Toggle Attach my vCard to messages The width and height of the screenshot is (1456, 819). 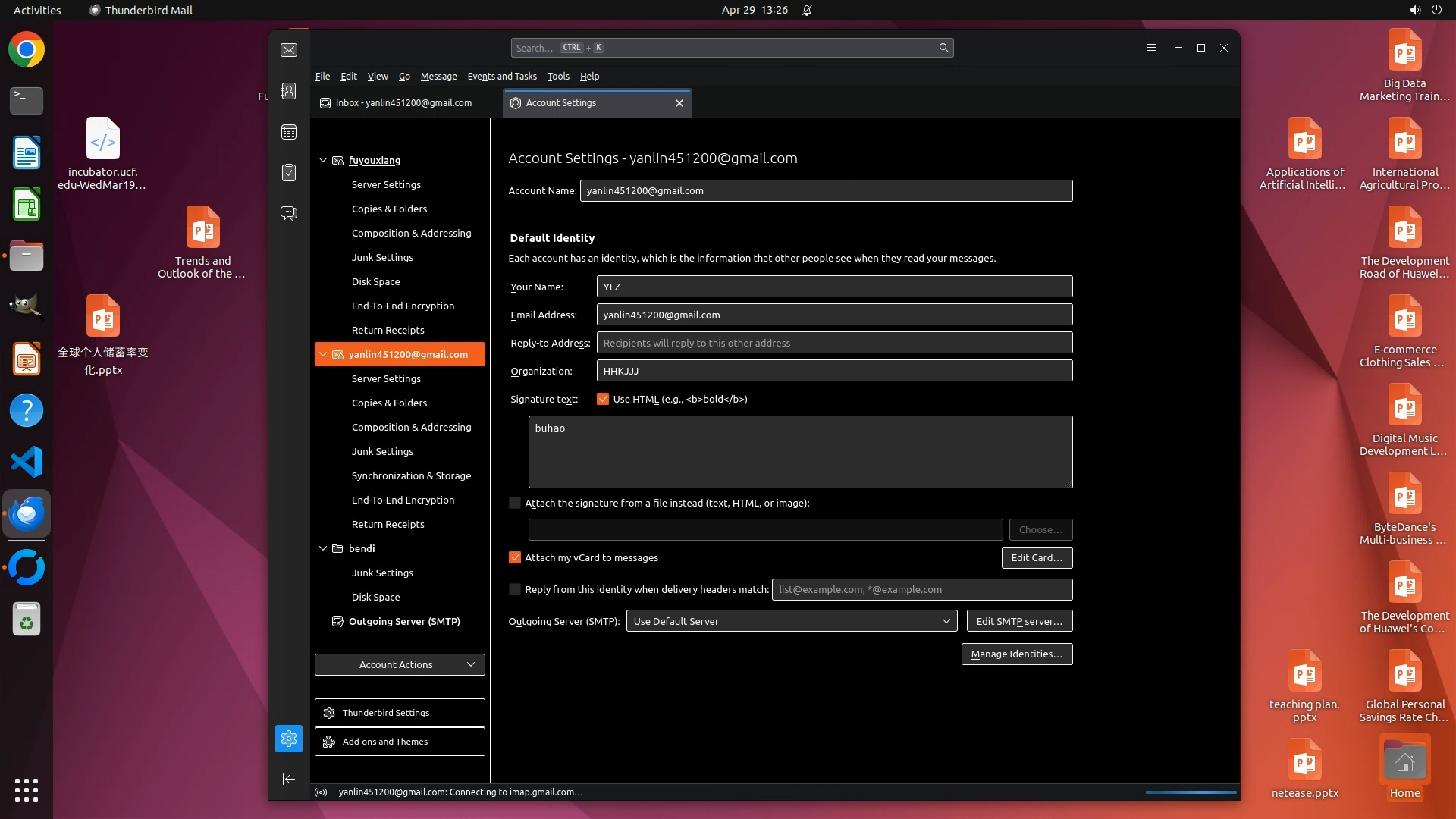pyautogui.click(x=515, y=557)
